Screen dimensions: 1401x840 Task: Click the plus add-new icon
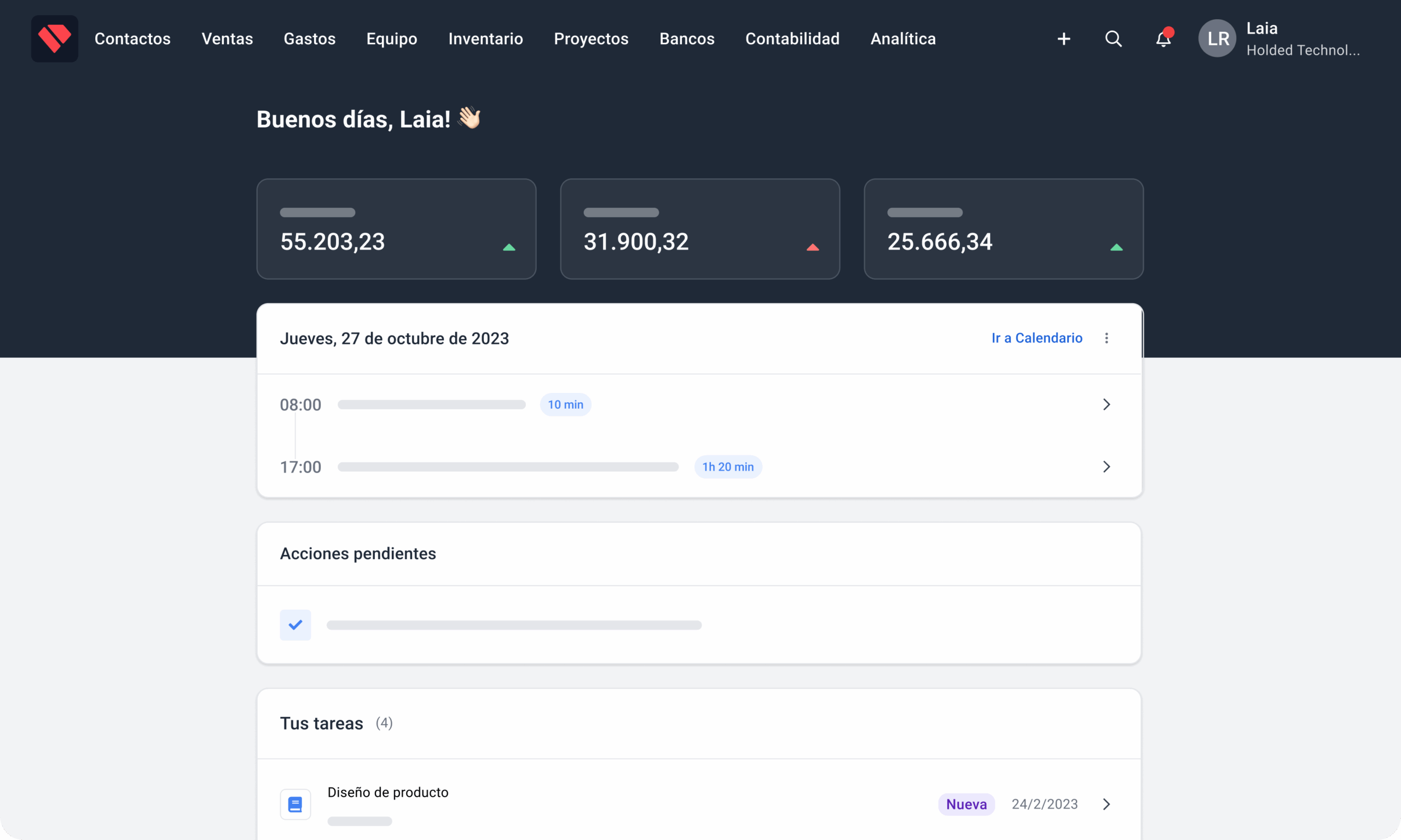(x=1064, y=38)
